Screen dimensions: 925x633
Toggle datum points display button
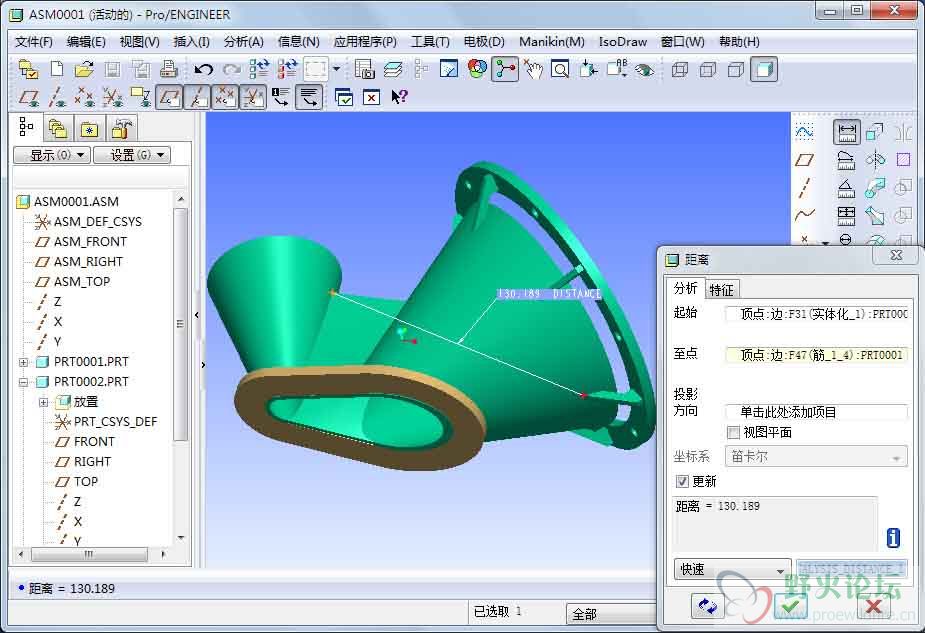225,97
